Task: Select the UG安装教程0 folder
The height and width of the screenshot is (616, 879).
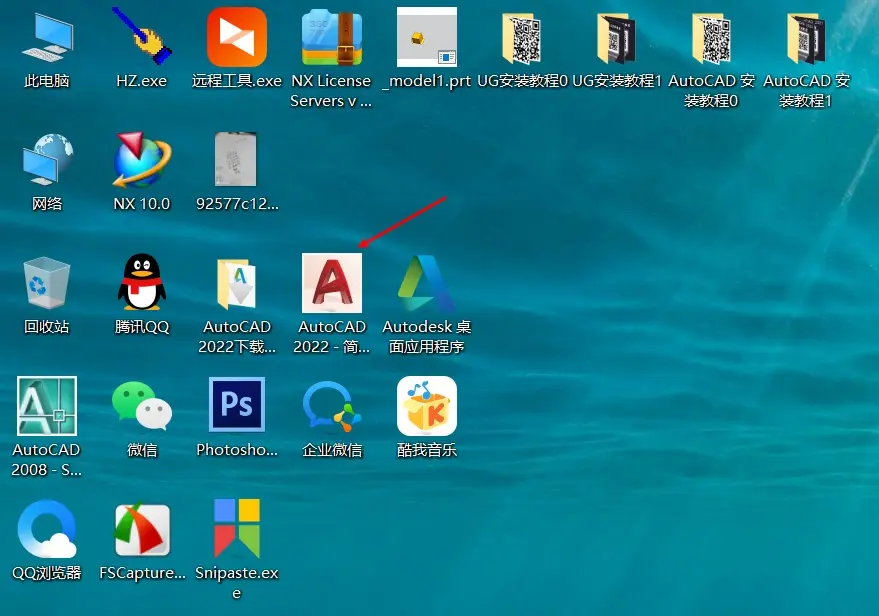Action: [522, 38]
